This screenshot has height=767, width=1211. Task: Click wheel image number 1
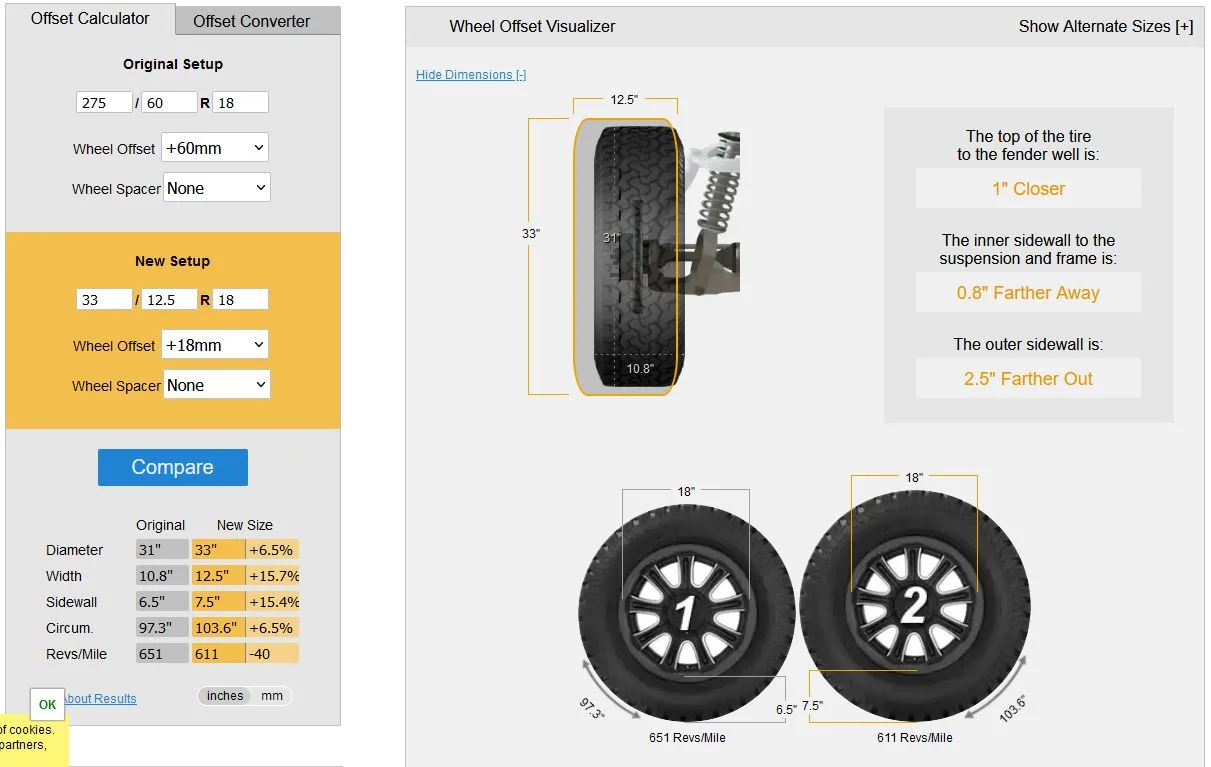(x=686, y=611)
